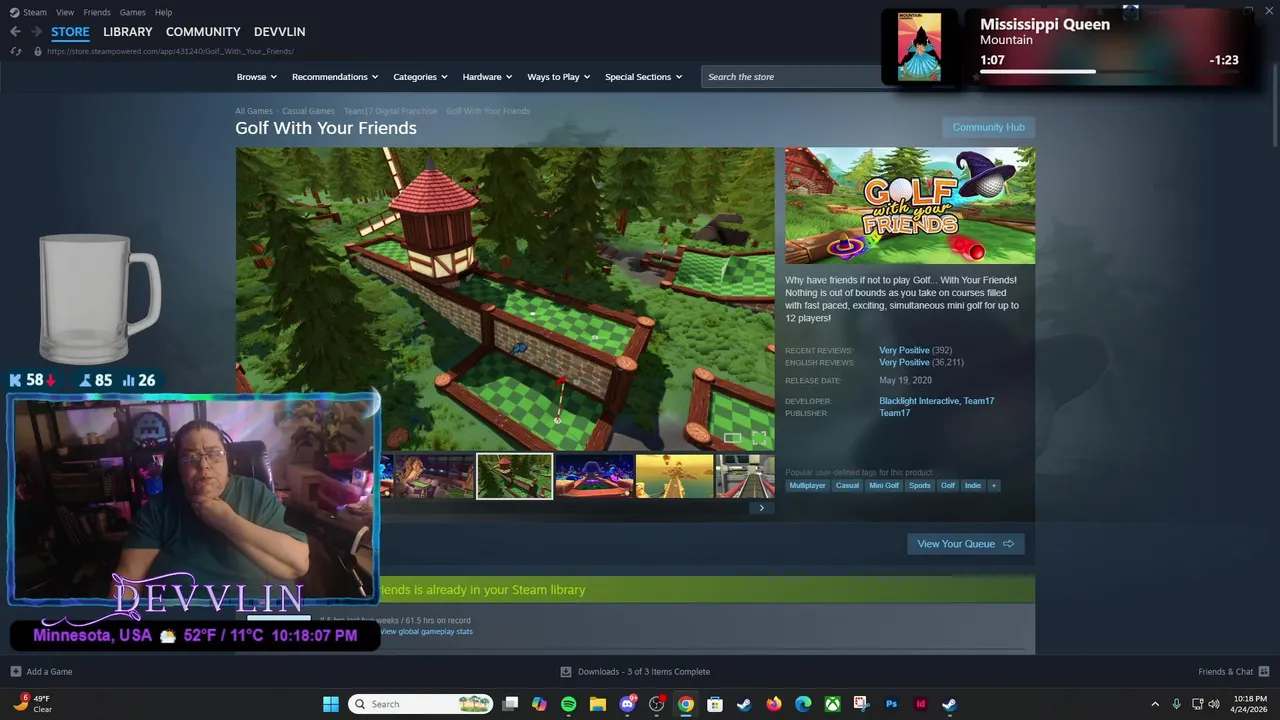This screenshot has height=720, width=1280.
Task: Click the microphone icon in the system tray
Action: point(1176,704)
